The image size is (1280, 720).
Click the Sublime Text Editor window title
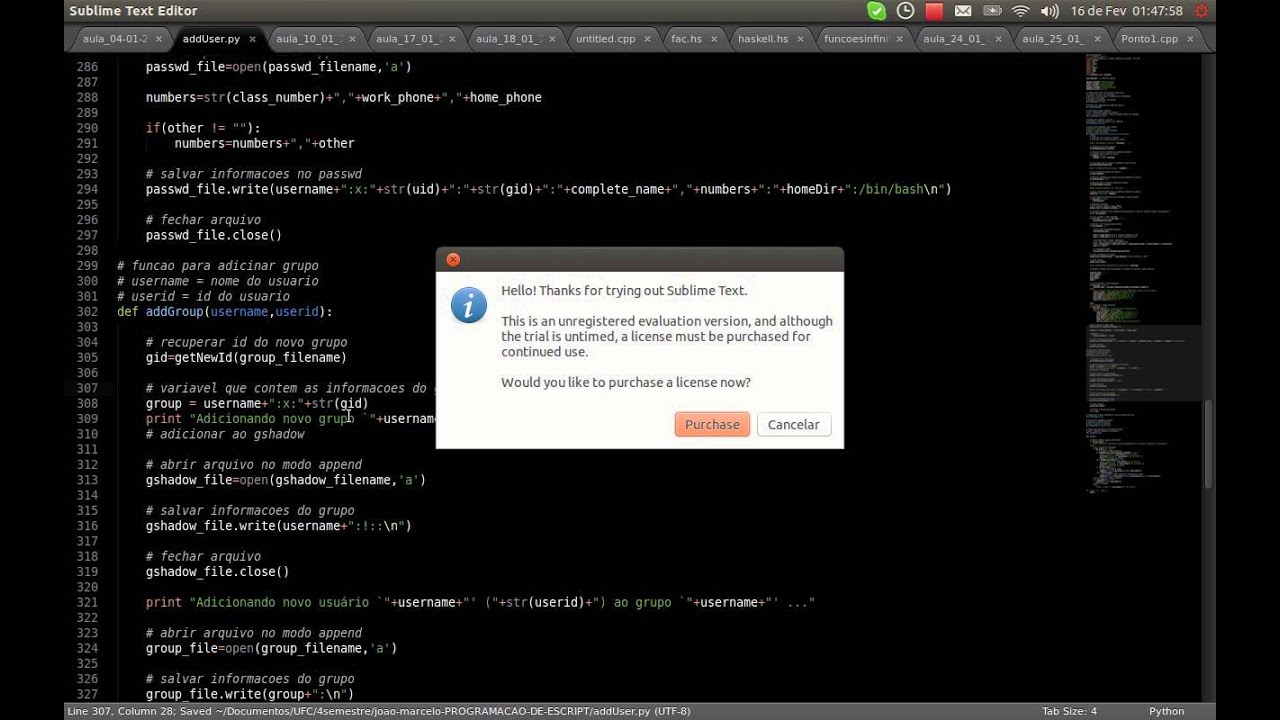coord(133,11)
